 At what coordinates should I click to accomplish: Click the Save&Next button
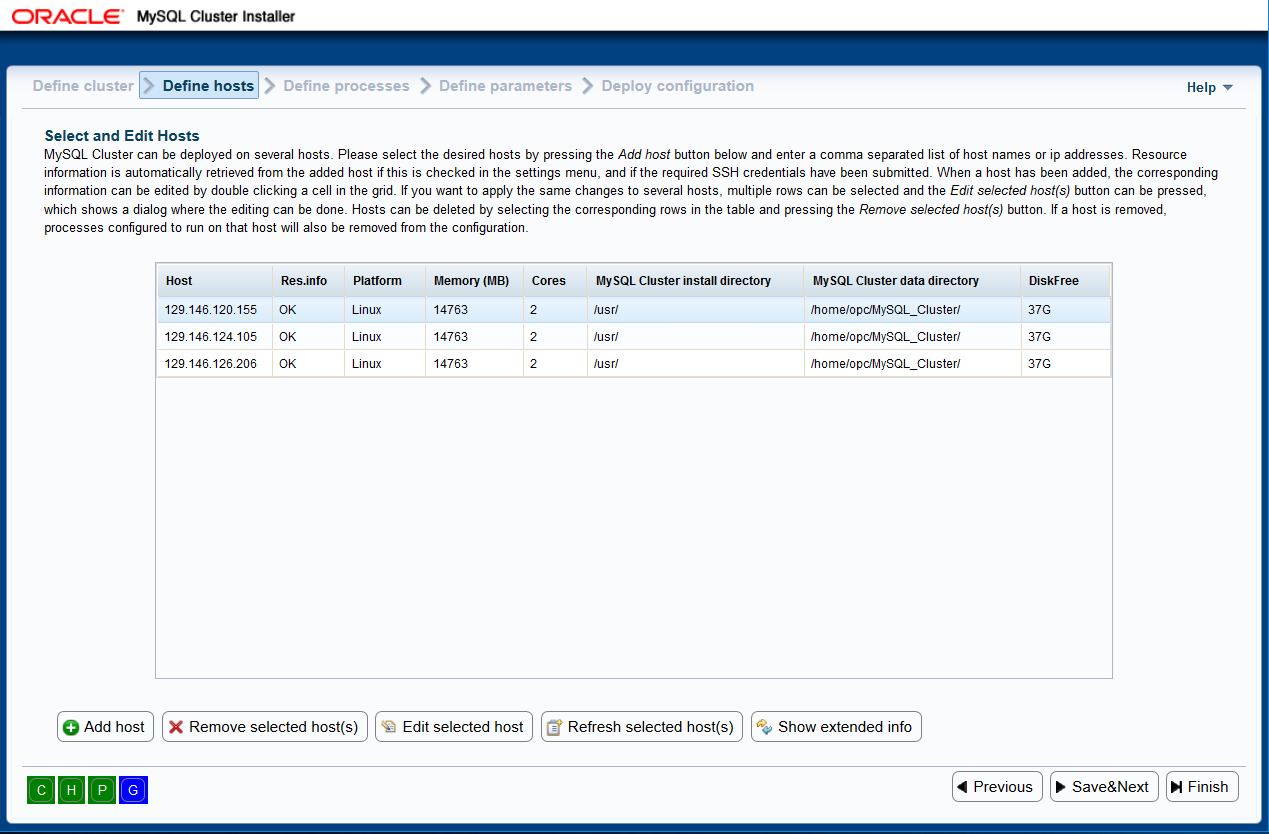1104,787
